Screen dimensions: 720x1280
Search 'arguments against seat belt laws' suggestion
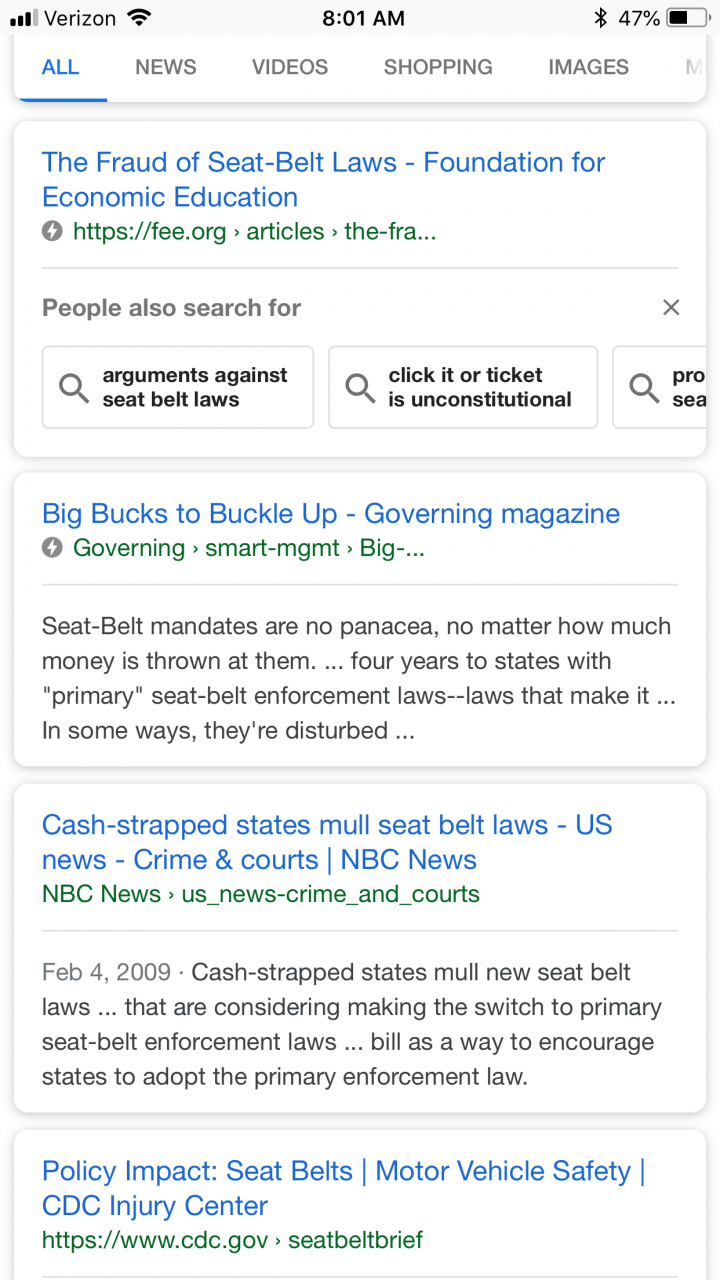(178, 387)
